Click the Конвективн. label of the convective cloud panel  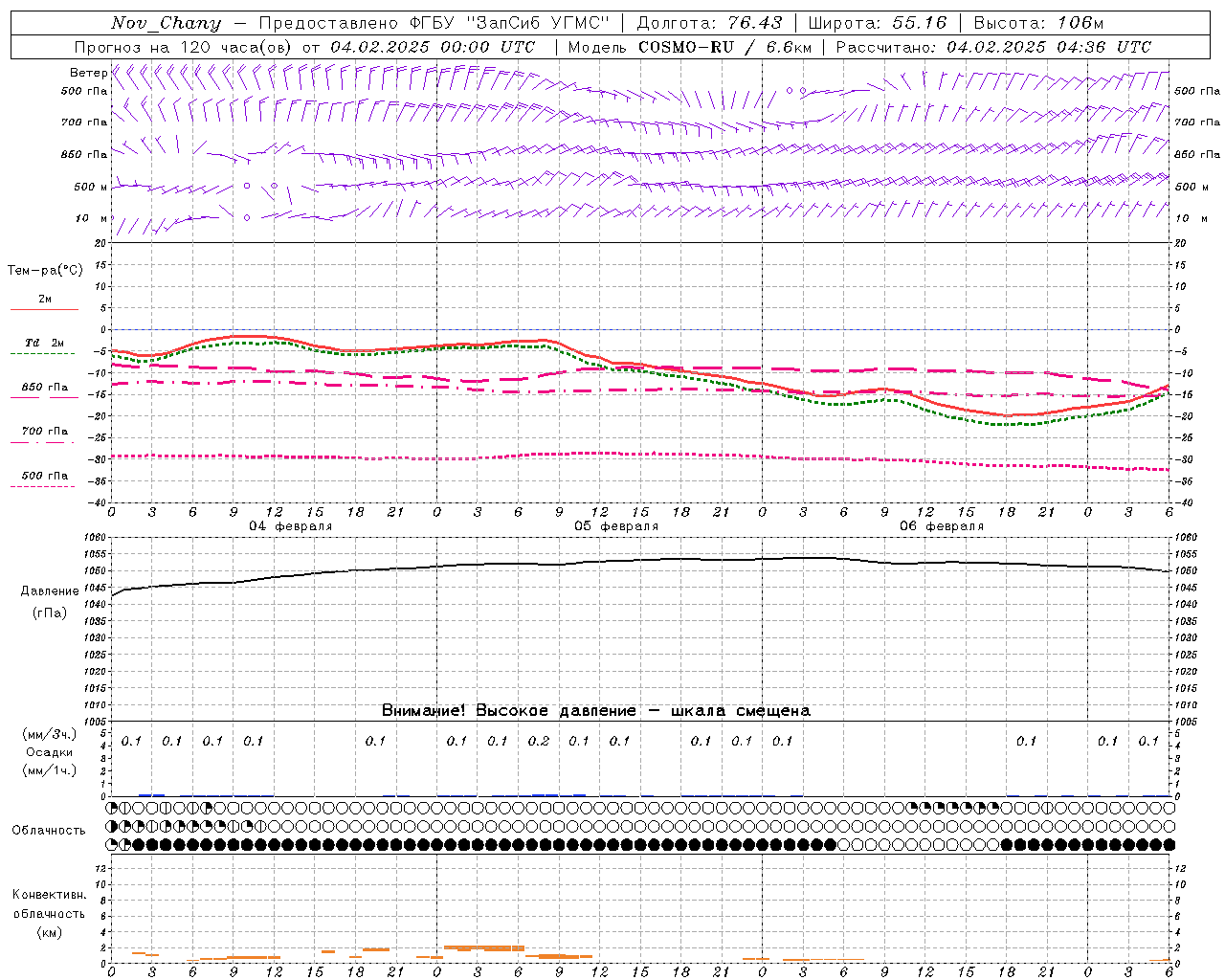(50, 895)
